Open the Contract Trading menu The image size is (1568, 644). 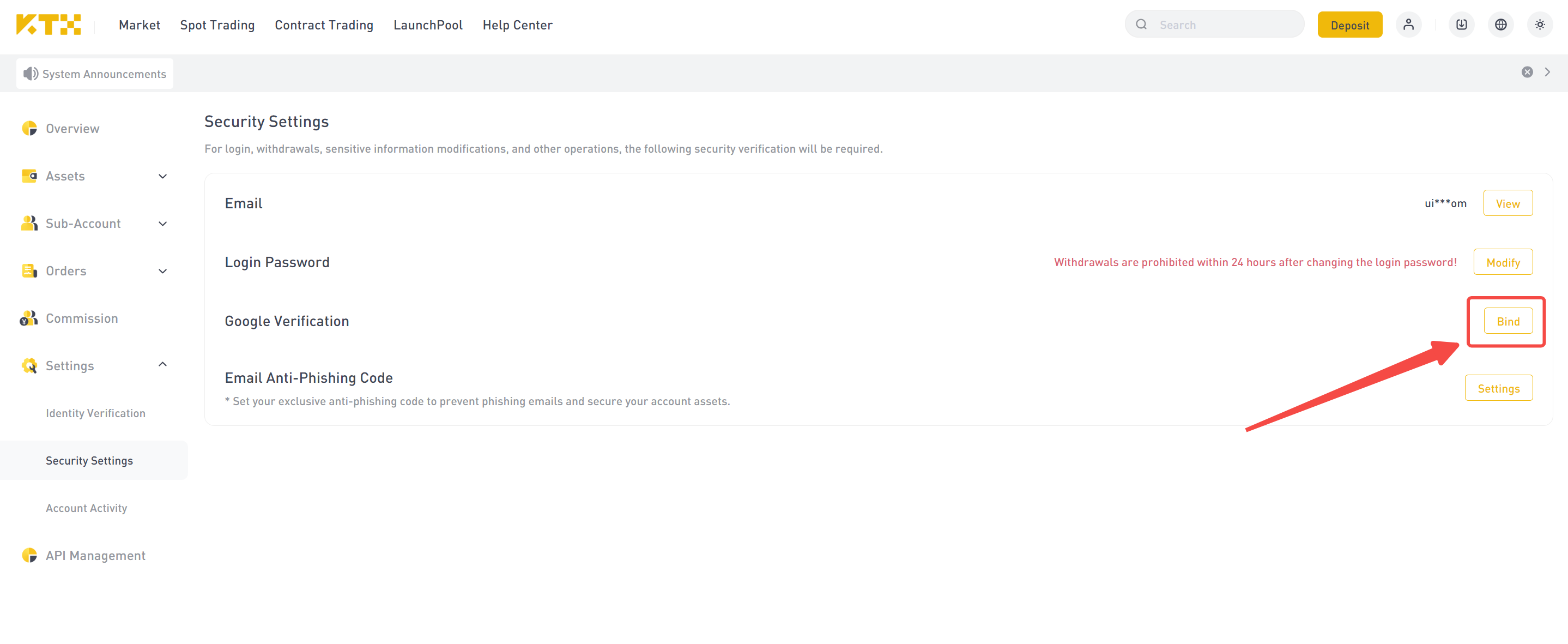tap(324, 25)
